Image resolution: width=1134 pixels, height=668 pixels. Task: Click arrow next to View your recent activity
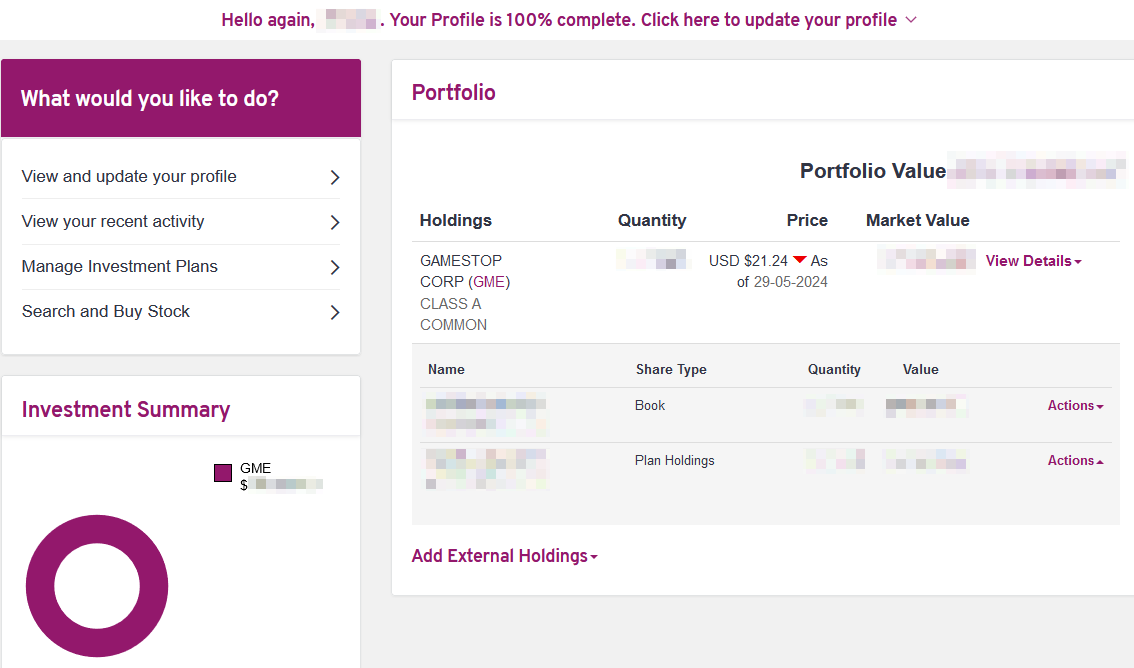[x=335, y=222]
